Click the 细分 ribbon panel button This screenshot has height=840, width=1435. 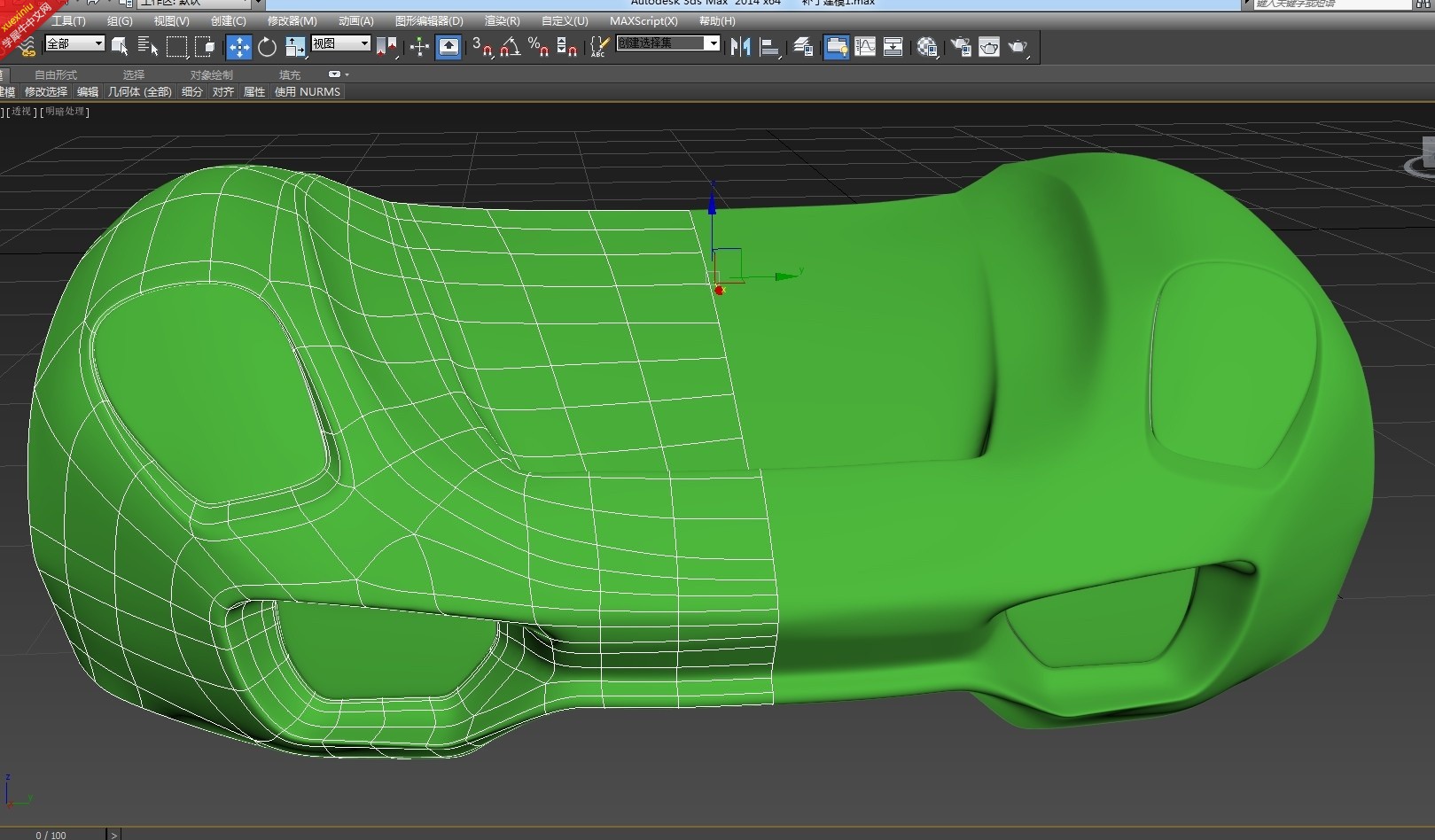pyautogui.click(x=192, y=91)
